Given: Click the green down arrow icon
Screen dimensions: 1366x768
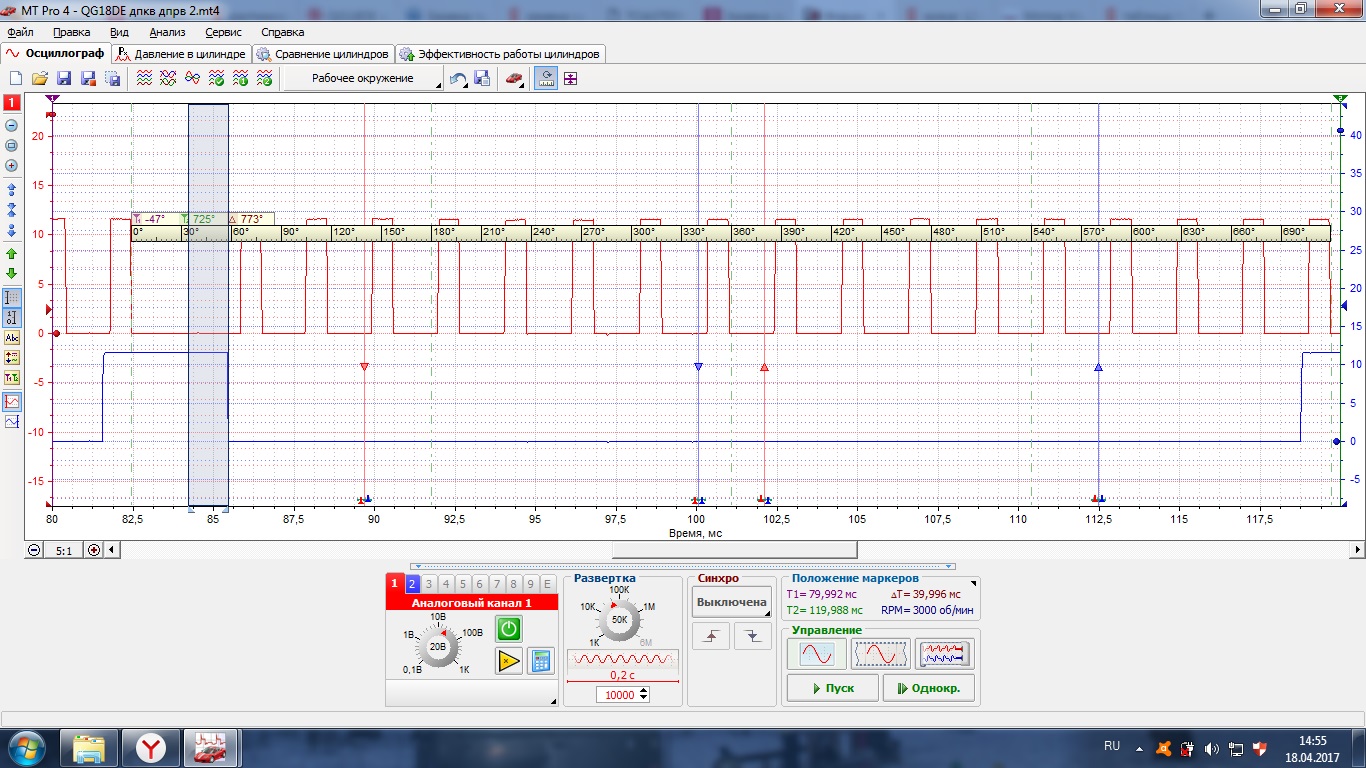Looking at the screenshot, I should click(12, 273).
